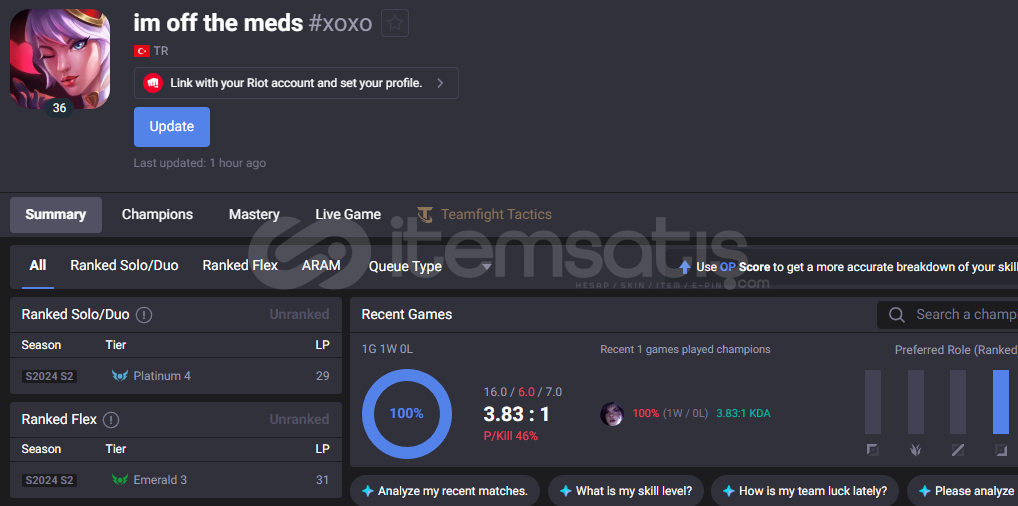Click the Turkey flag region icon
The height and width of the screenshot is (506, 1018).
[142, 51]
